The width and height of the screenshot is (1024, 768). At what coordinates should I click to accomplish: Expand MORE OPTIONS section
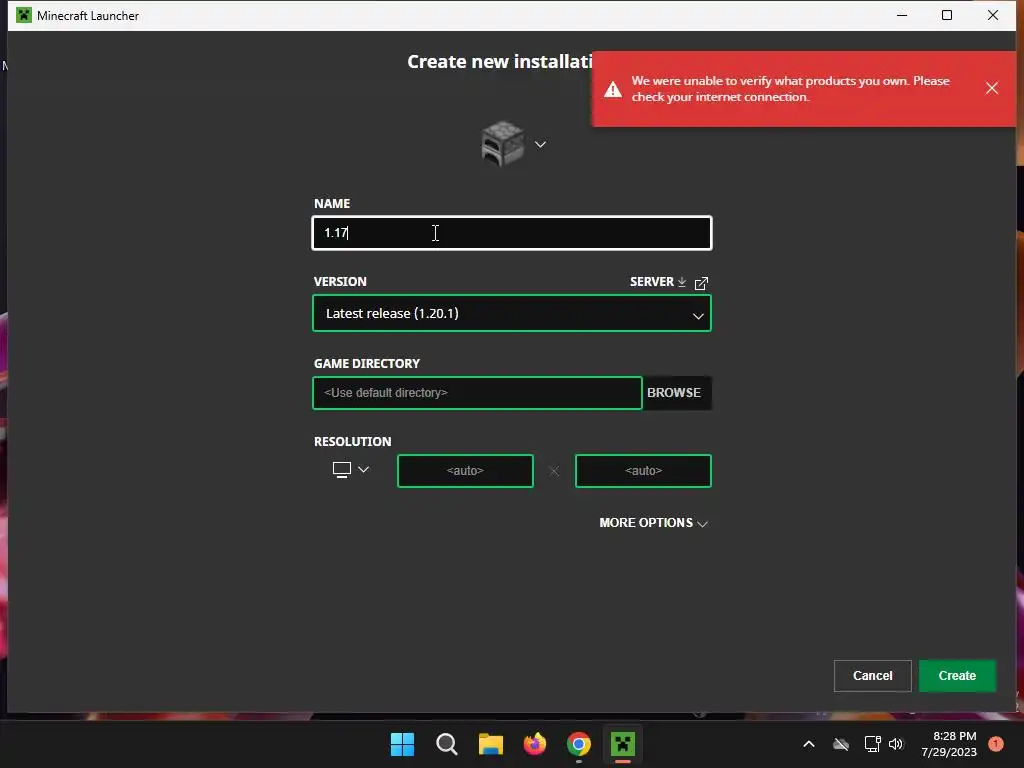(654, 523)
